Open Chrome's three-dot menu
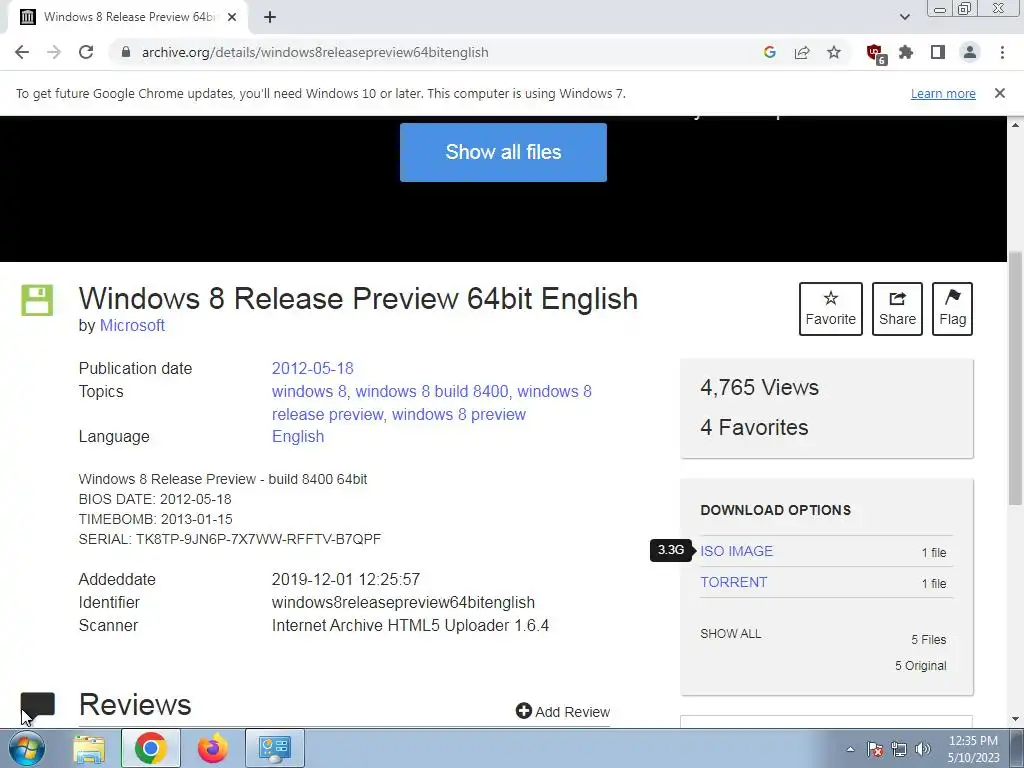This screenshot has width=1024, height=768. [1002, 52]
